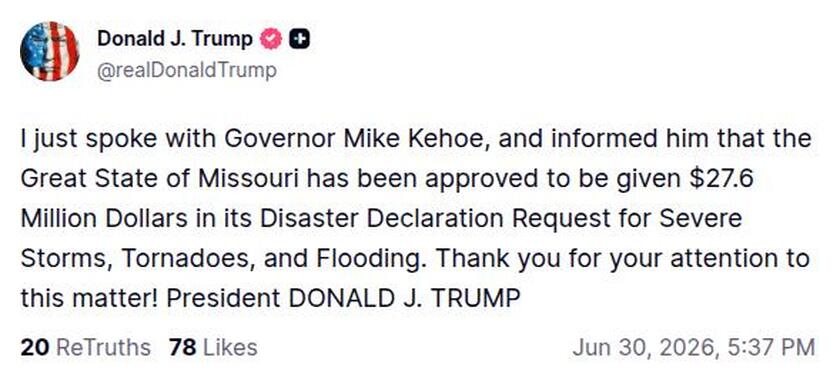
Task: Click the black plus badge icon
Action: (x=299, y=39)
